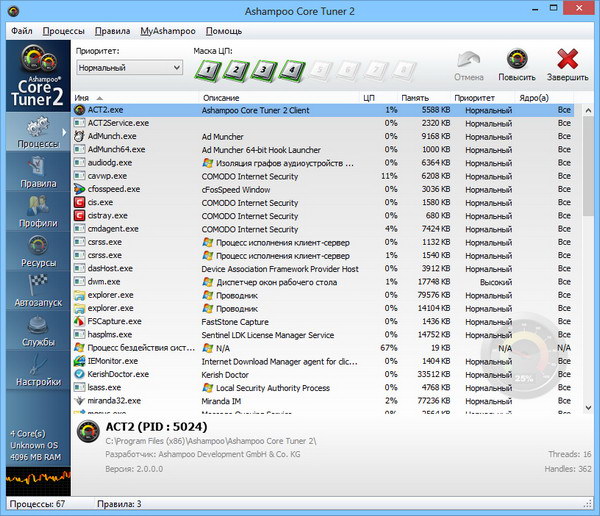Open the Процессы sidebar section
Screen dimensions: 600x516
[37, 133]
